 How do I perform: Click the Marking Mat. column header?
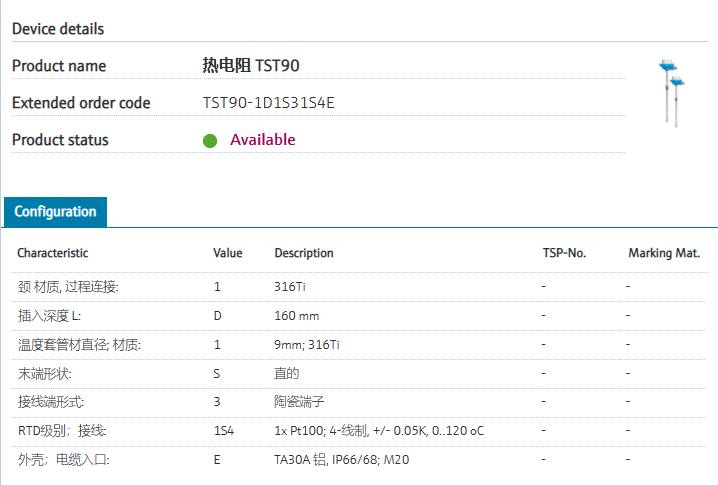664,253
